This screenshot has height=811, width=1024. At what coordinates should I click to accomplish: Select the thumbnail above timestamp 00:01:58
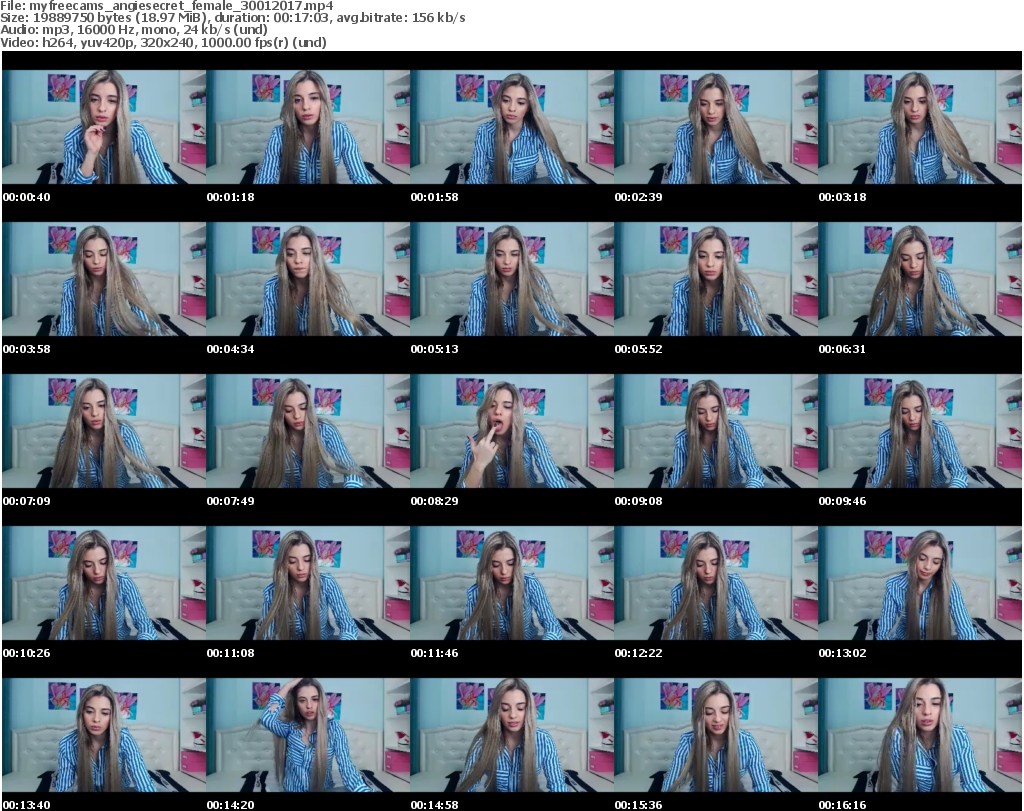[512, 127]
